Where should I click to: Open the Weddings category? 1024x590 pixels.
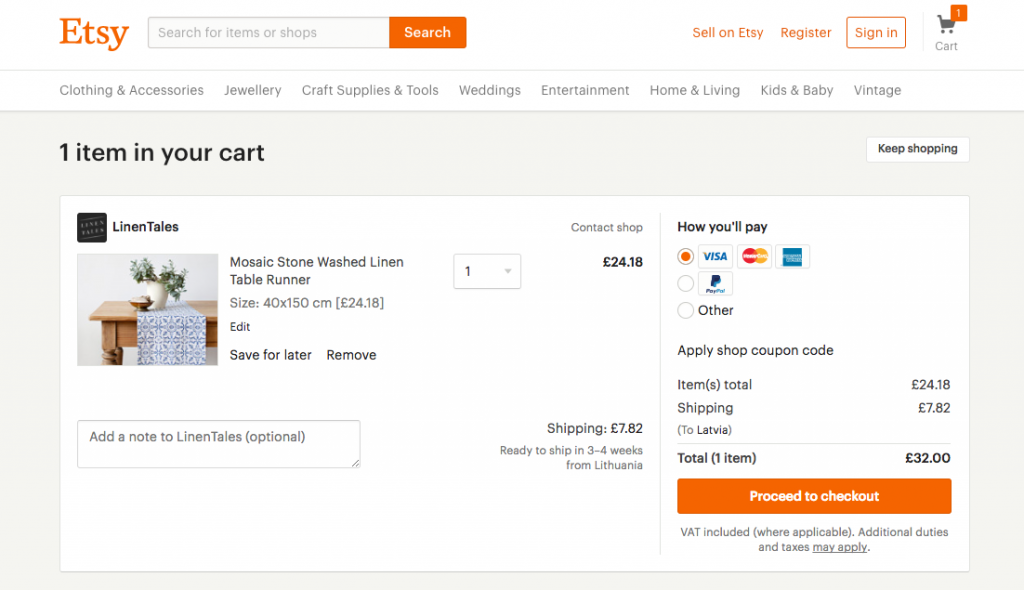[490, 90]
